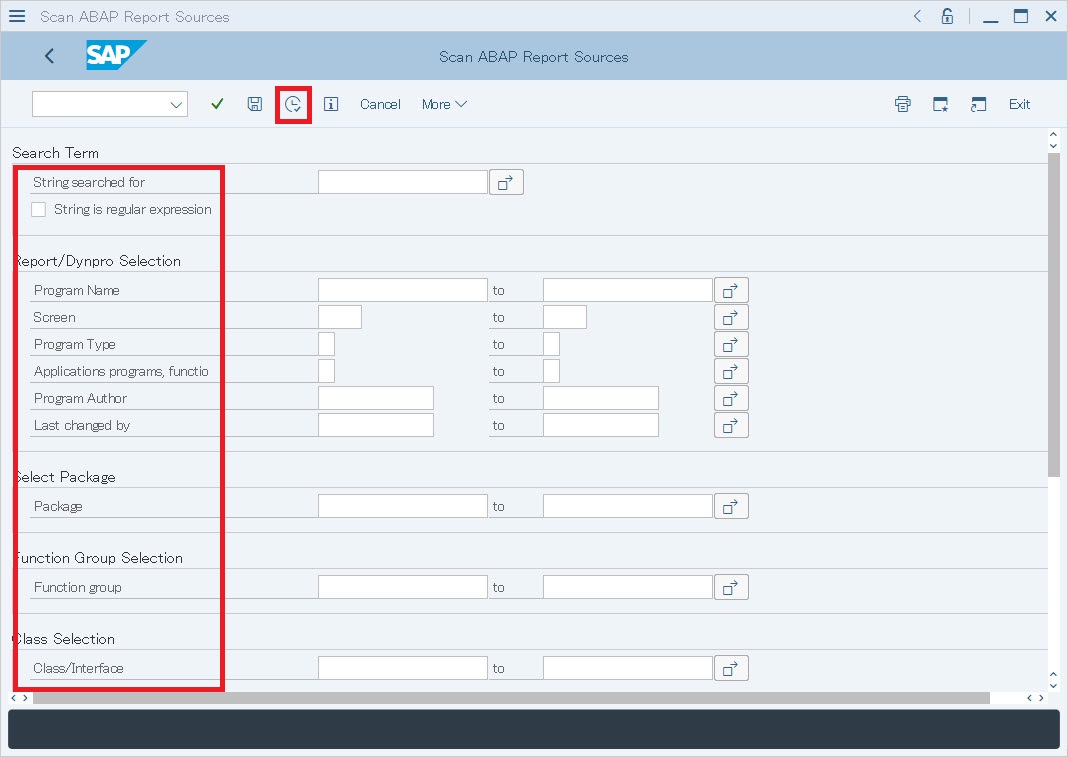Open program documentation info icon
This screenshot has width=1068, height=757.
point(331,104)
